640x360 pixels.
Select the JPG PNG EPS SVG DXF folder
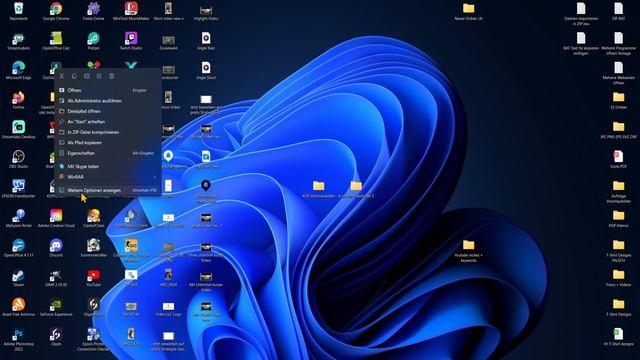coord(618,129)
